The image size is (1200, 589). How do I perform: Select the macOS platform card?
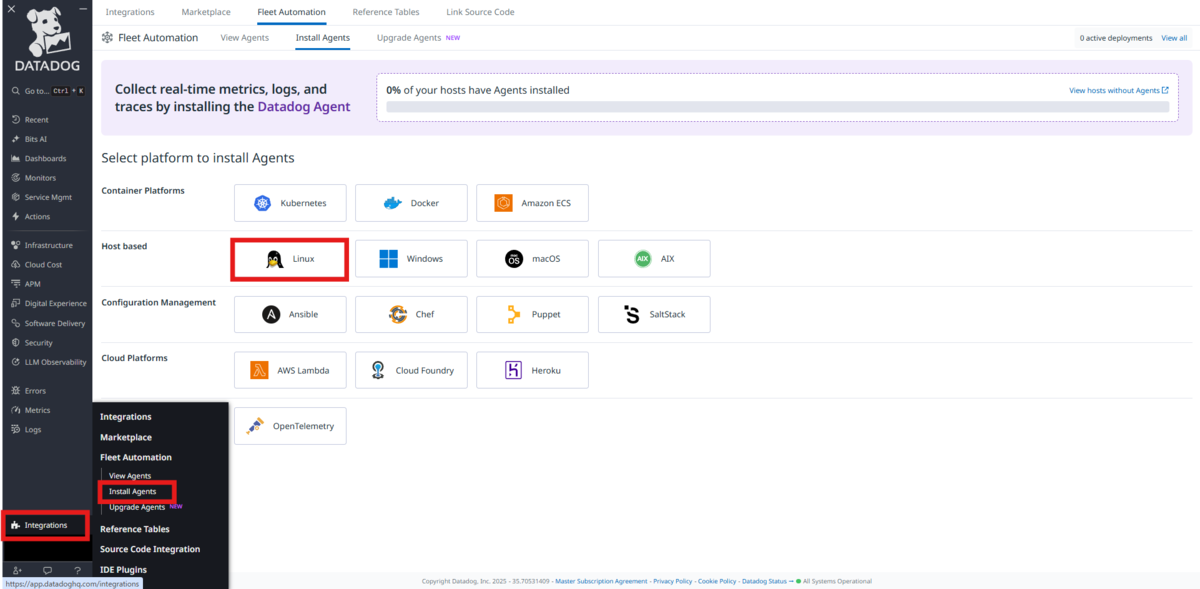tap(532, 259)
